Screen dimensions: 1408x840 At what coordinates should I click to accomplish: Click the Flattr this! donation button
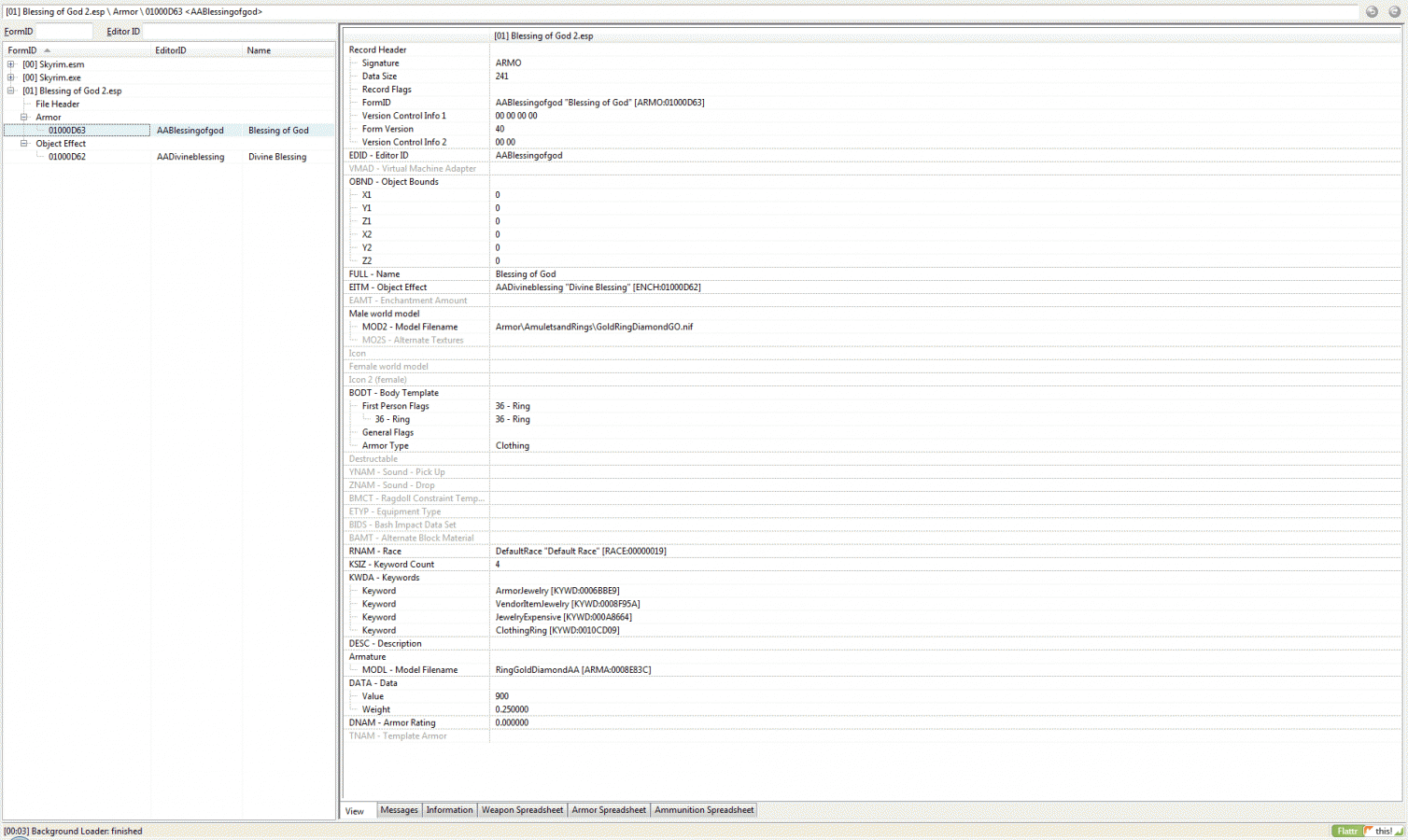tap(1368, 831)
